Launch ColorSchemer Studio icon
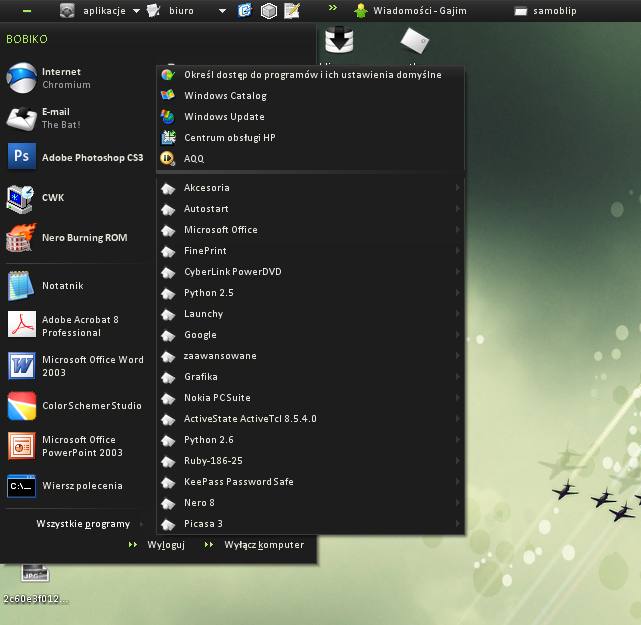The height and width of the screenshot is (625, 641). coord(22,405)
